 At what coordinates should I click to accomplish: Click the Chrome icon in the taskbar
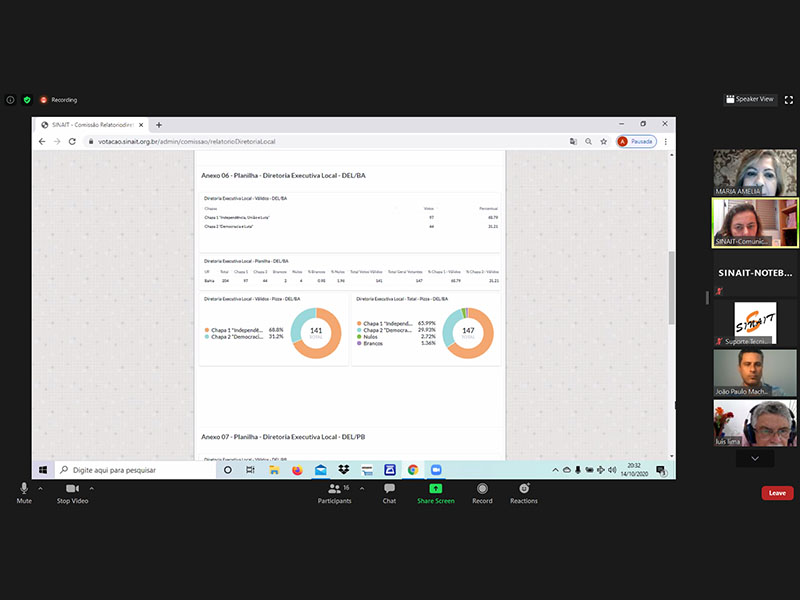coord(413,470)
